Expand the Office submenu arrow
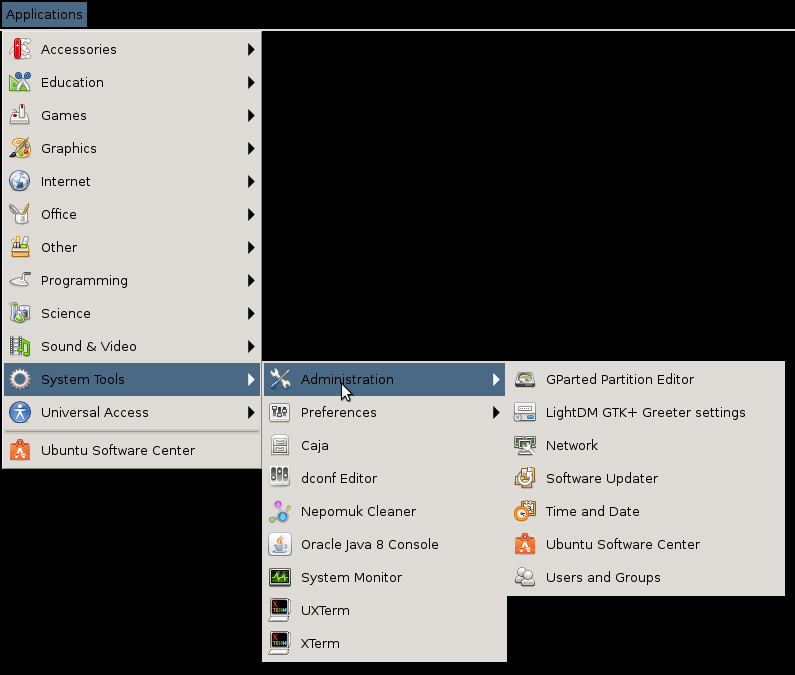This screenshot has height=675, width=795. point(251,214)
